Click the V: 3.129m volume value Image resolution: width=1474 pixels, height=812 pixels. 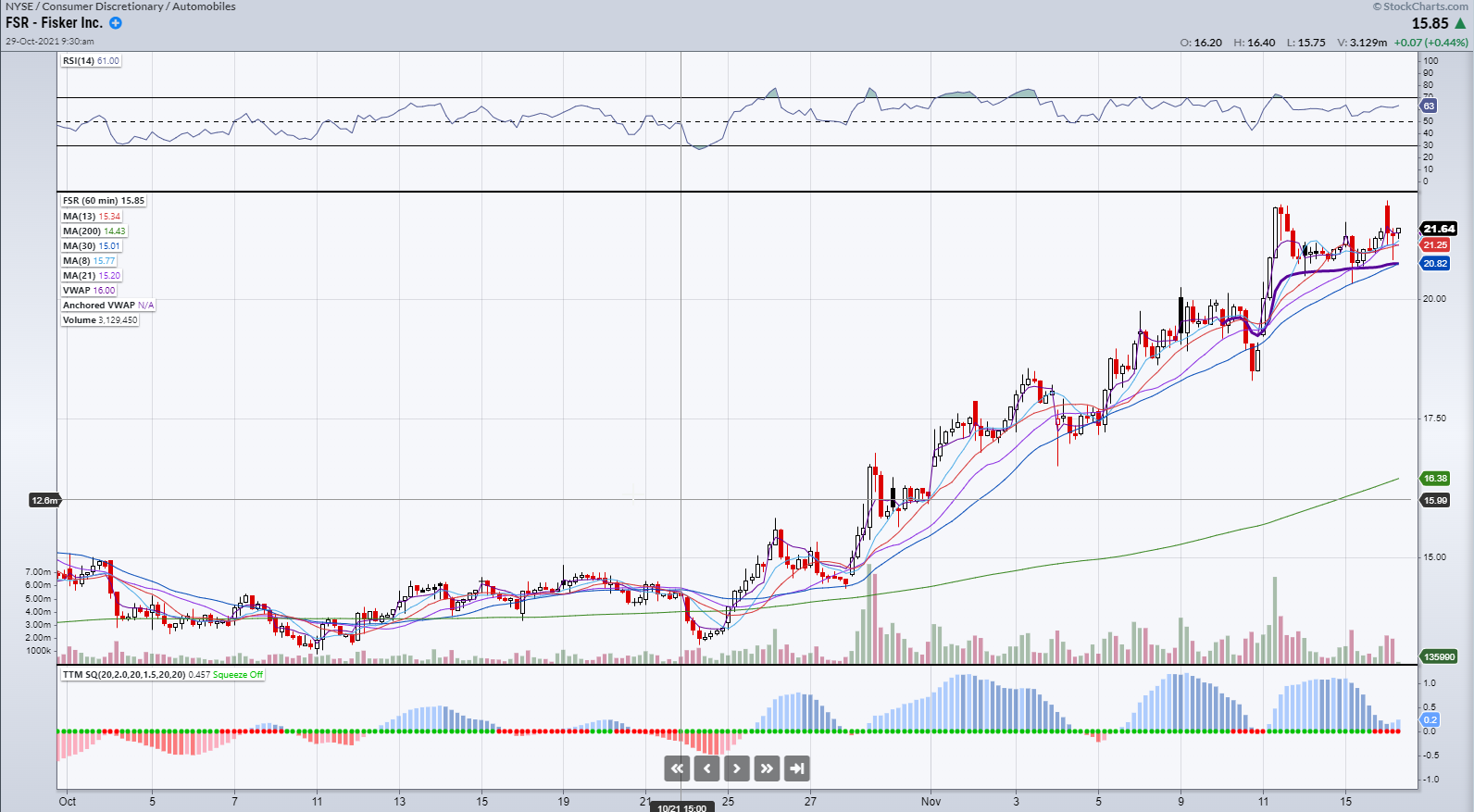tap(1362, 43)
